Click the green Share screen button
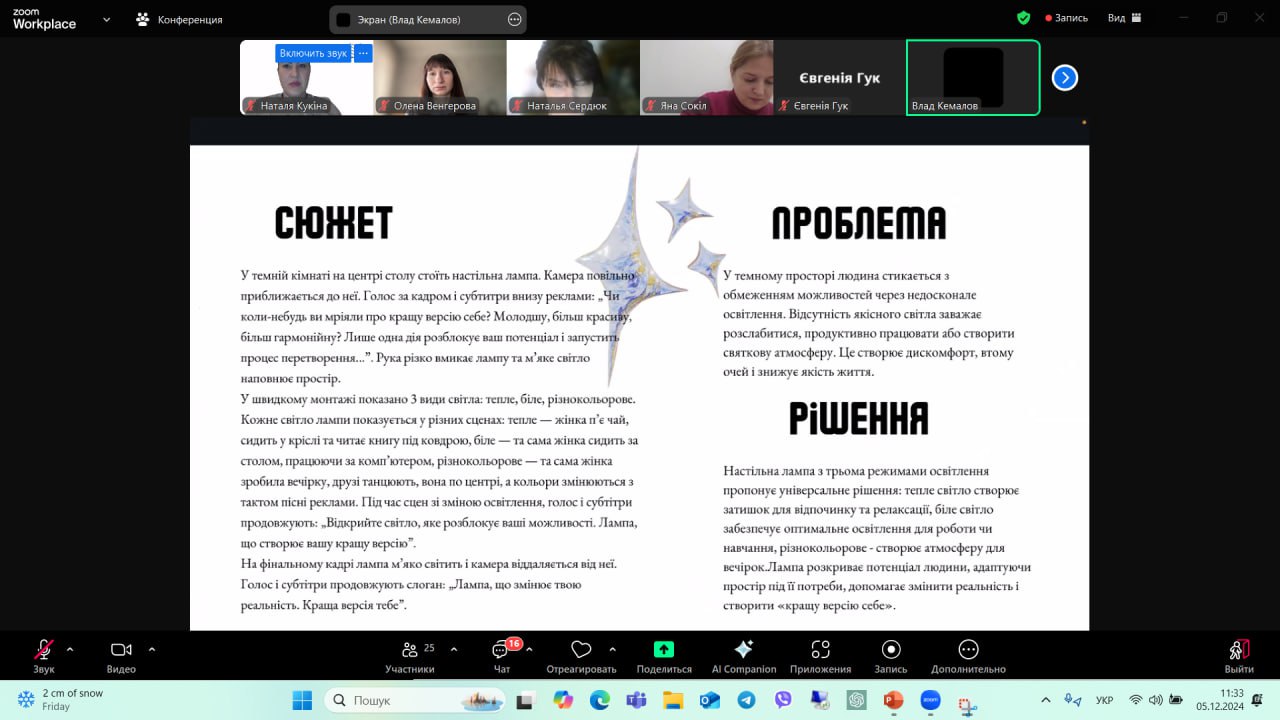 (x=664, y=651)
